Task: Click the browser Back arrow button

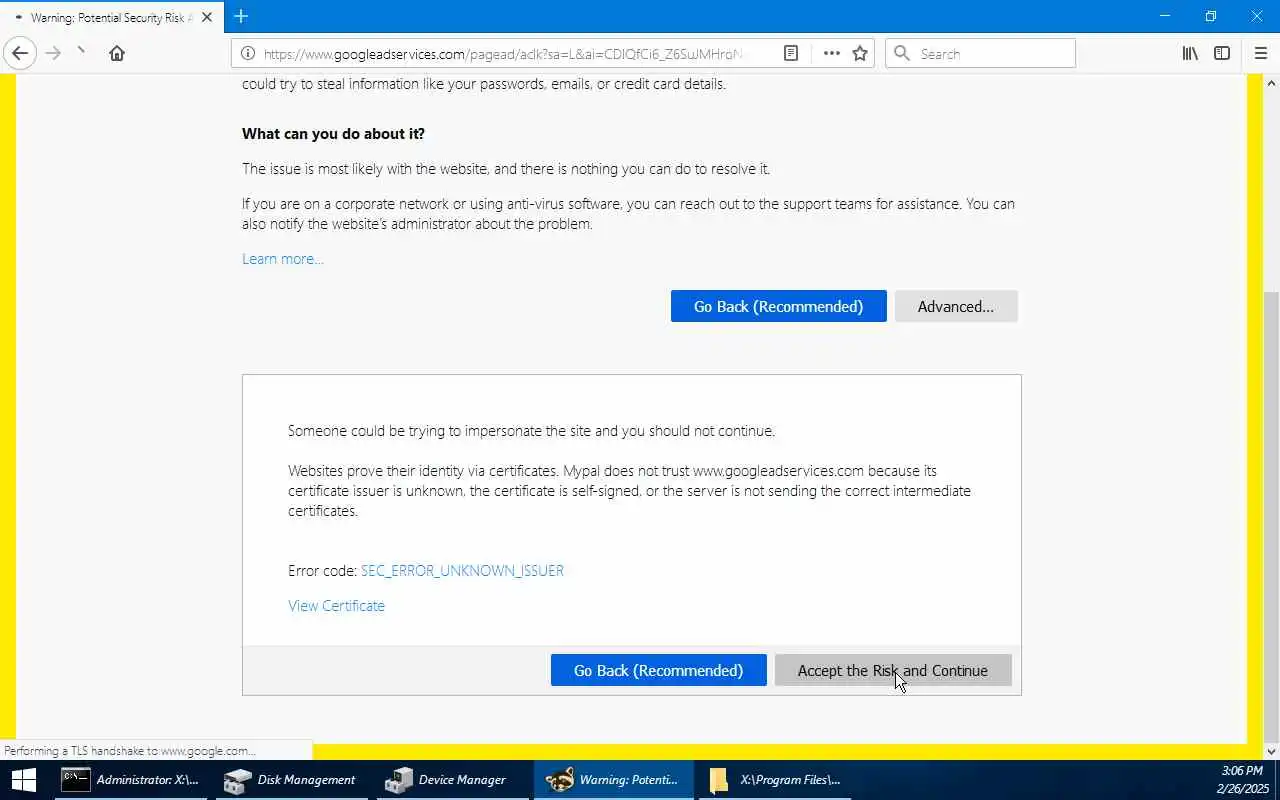Action: (20, 54)
